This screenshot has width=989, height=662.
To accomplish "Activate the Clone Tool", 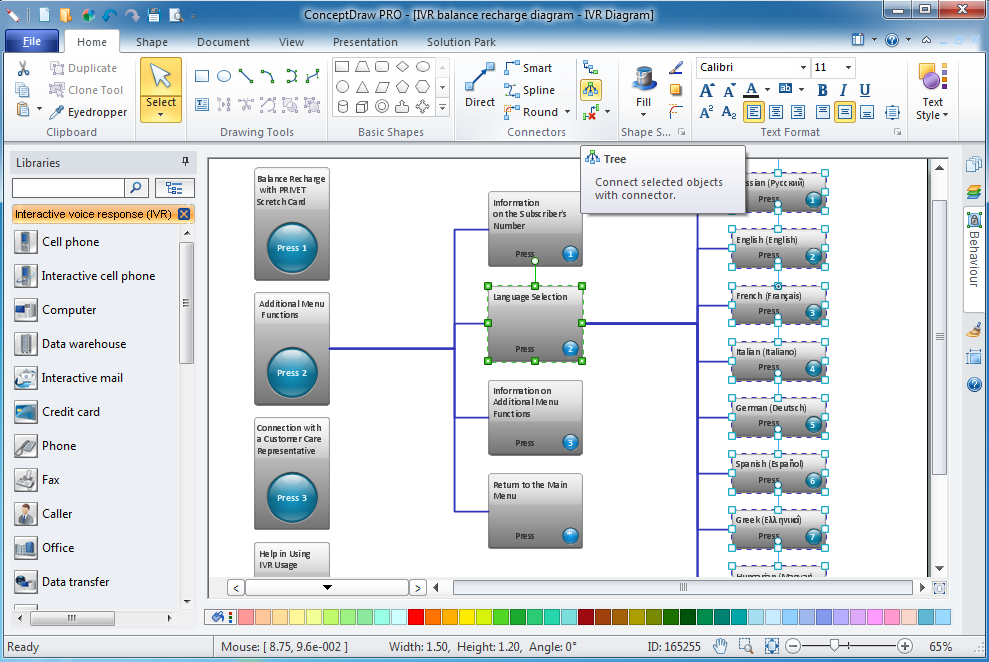I will point(86,90).
